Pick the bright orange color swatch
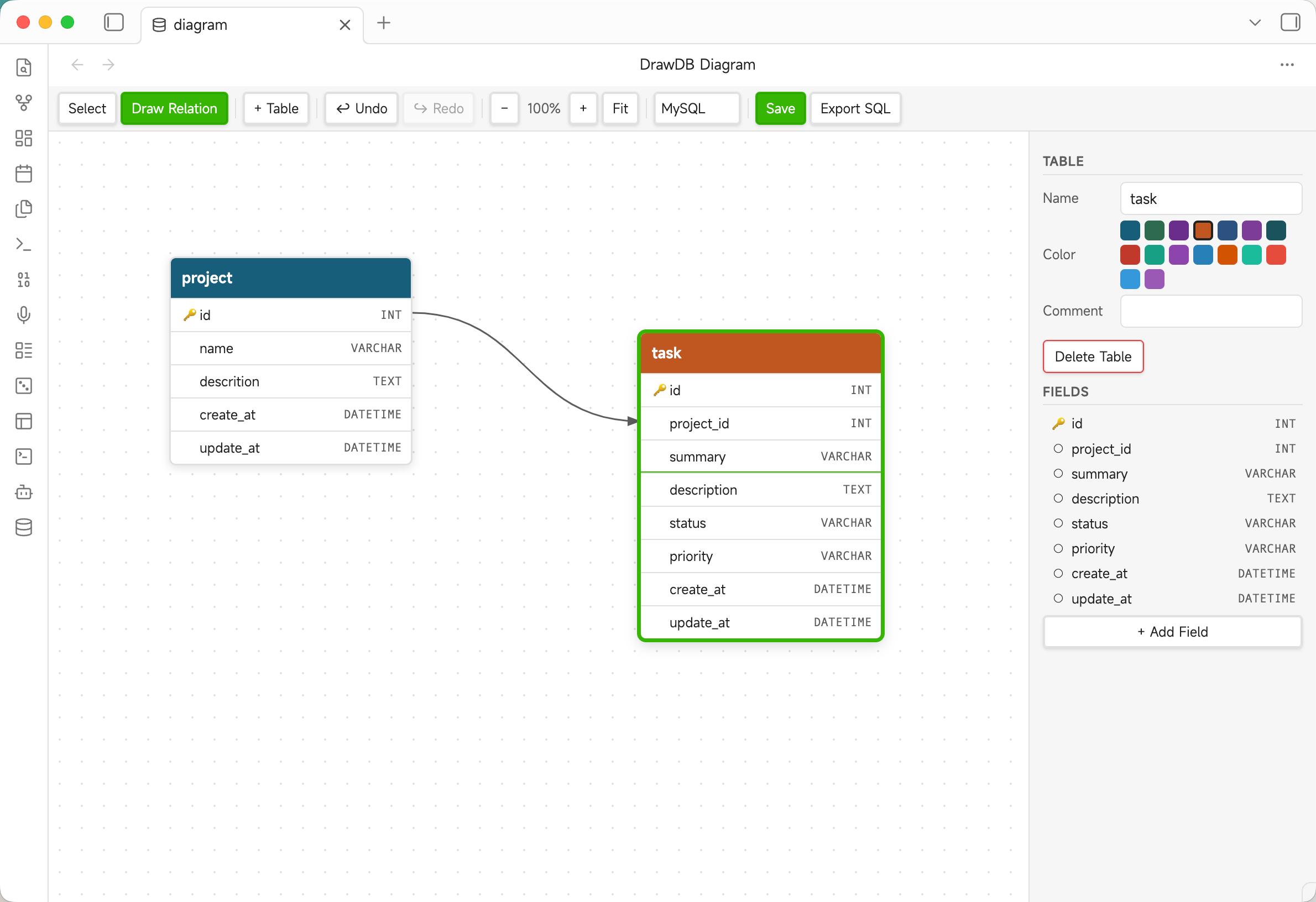 tap(1227, 255)
